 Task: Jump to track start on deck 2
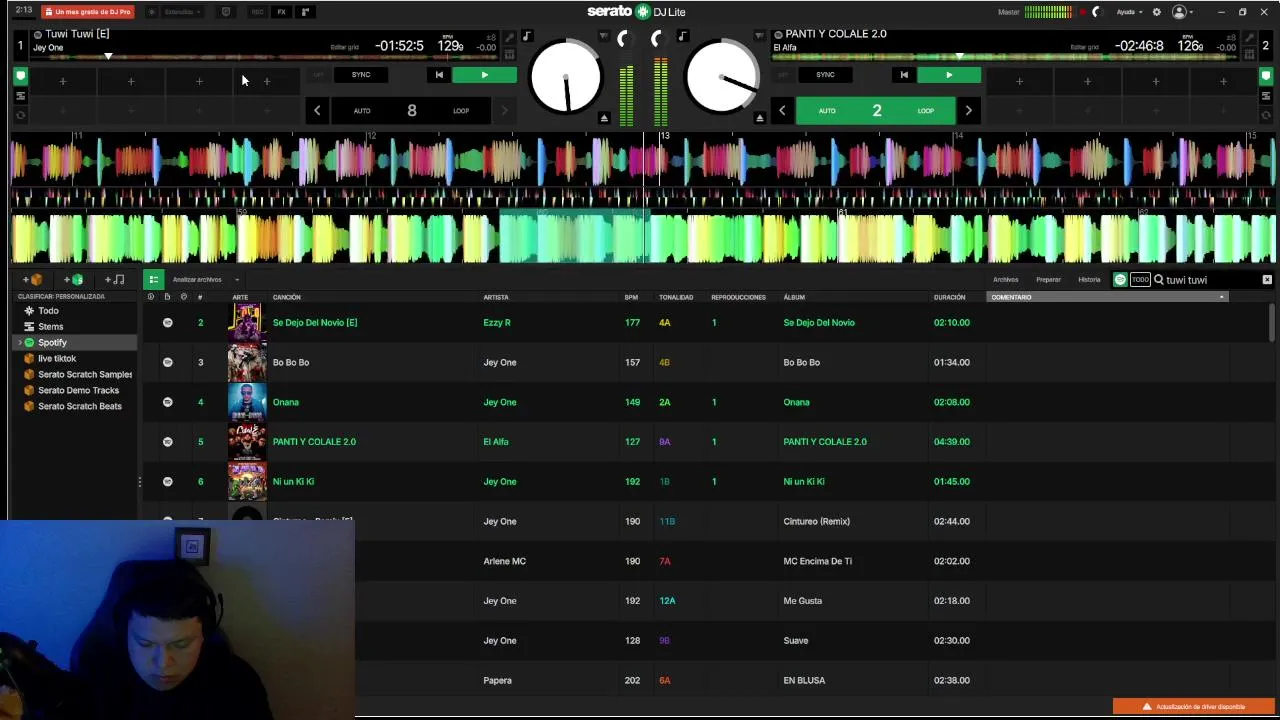coord(903,75)
